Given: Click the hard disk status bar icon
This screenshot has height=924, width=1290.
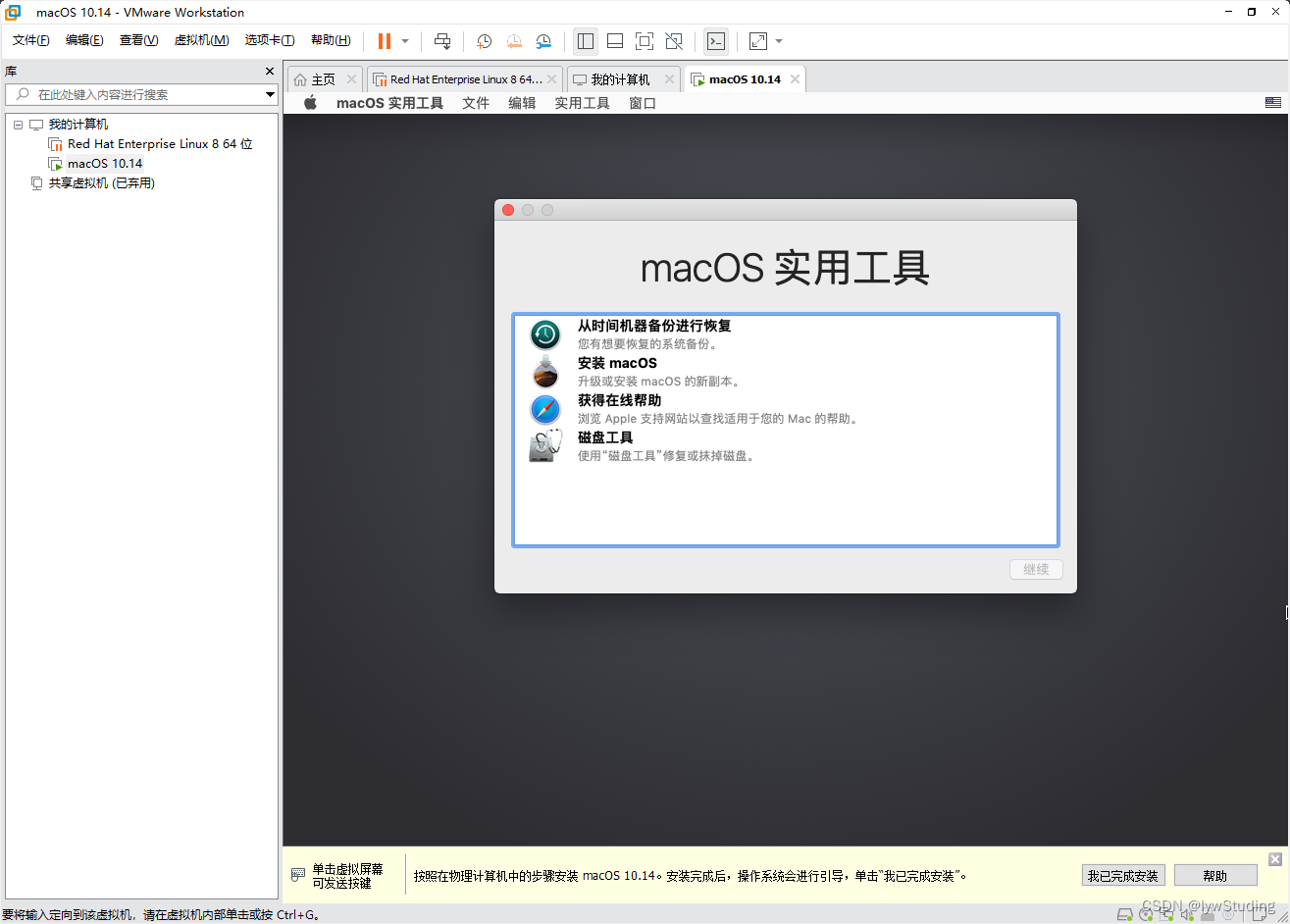Looking at the screenshot, I should tap(1124, 914).
